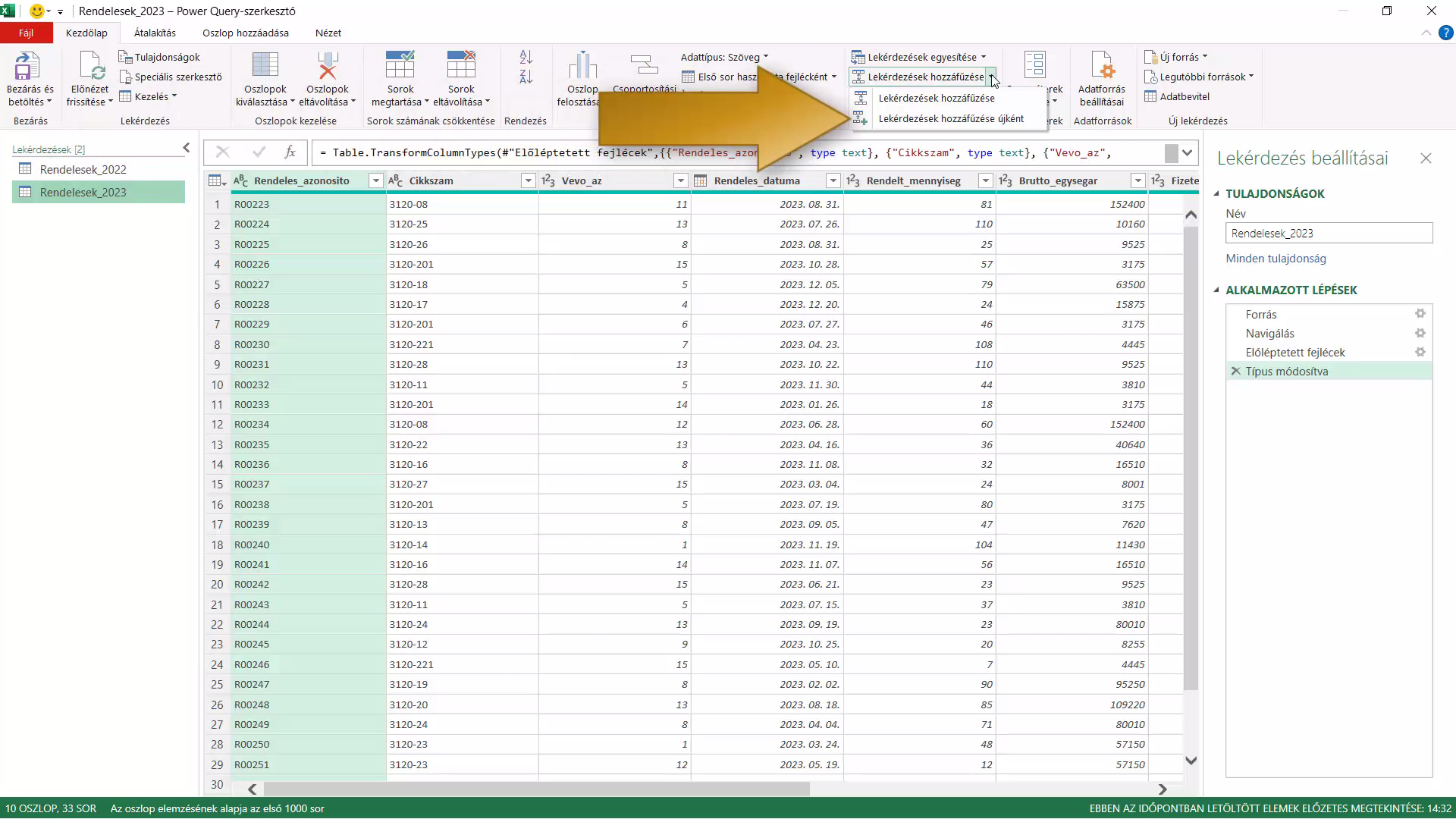This screenshot has height=819, width=1456.
Task: Click the Speciális szerkesztő button
Action: (x=171, y=77)
